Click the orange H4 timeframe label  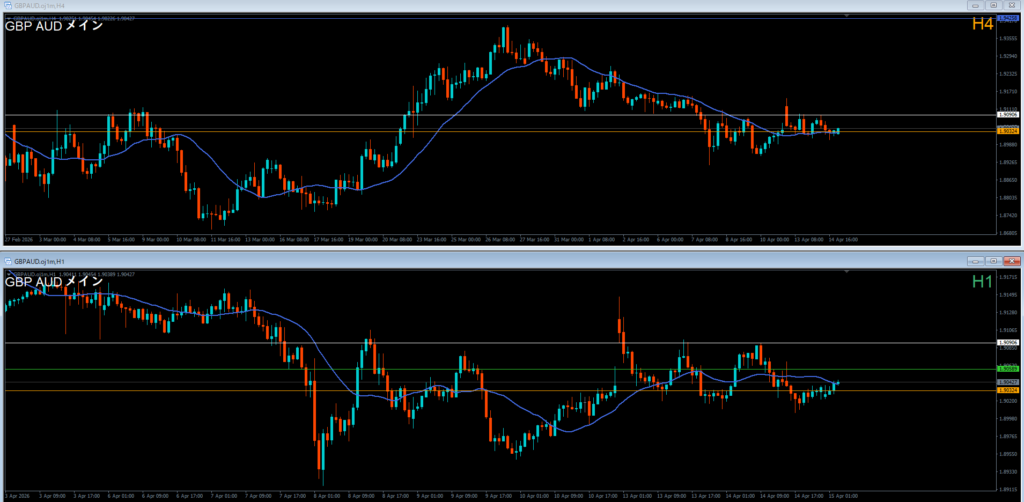pyautogui.click(x=982, y=24)
